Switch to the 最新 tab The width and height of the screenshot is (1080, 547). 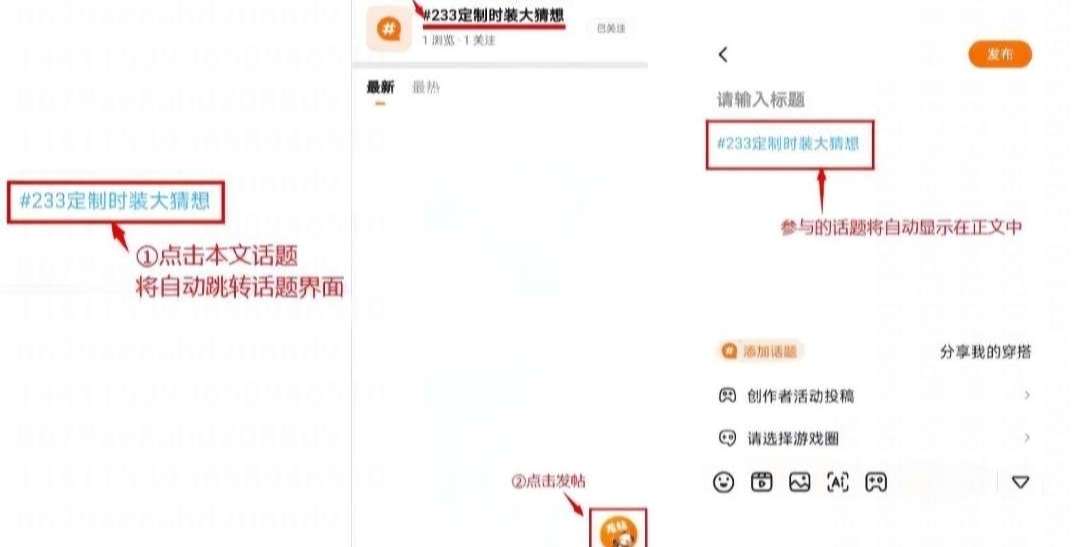(380, 87)
